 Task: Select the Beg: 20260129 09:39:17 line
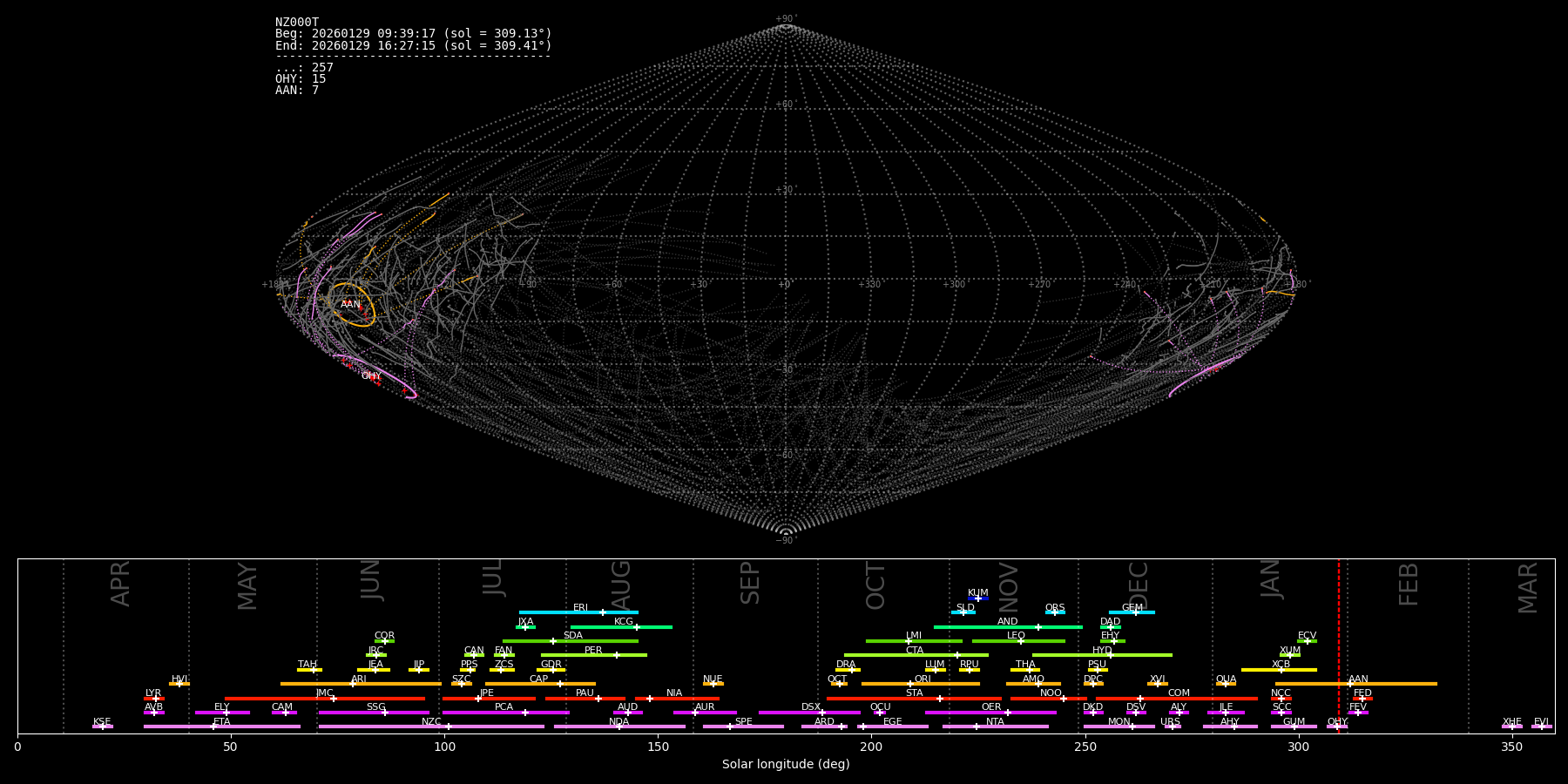414,34
